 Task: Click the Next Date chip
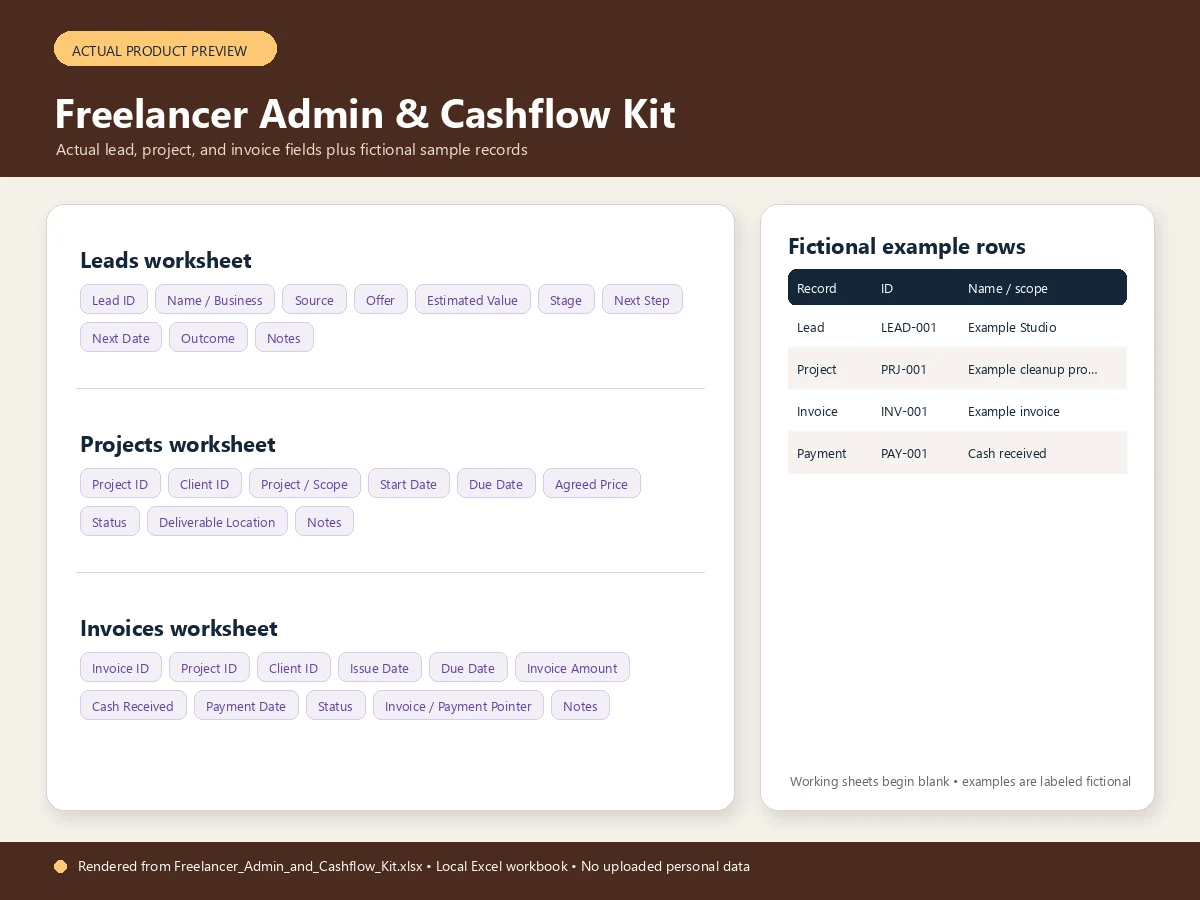[121, 338]
